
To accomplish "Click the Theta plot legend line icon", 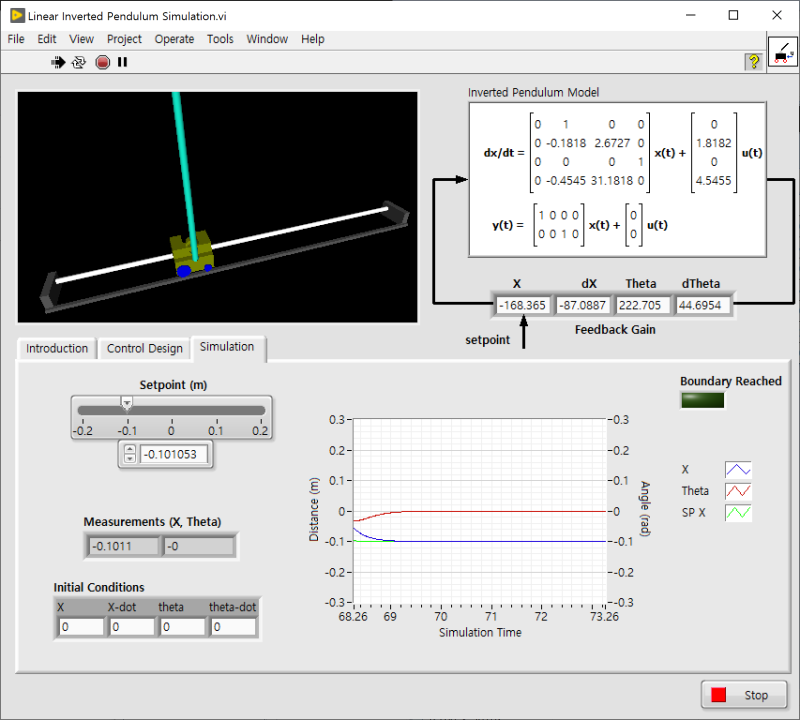I will click(737, 490).
